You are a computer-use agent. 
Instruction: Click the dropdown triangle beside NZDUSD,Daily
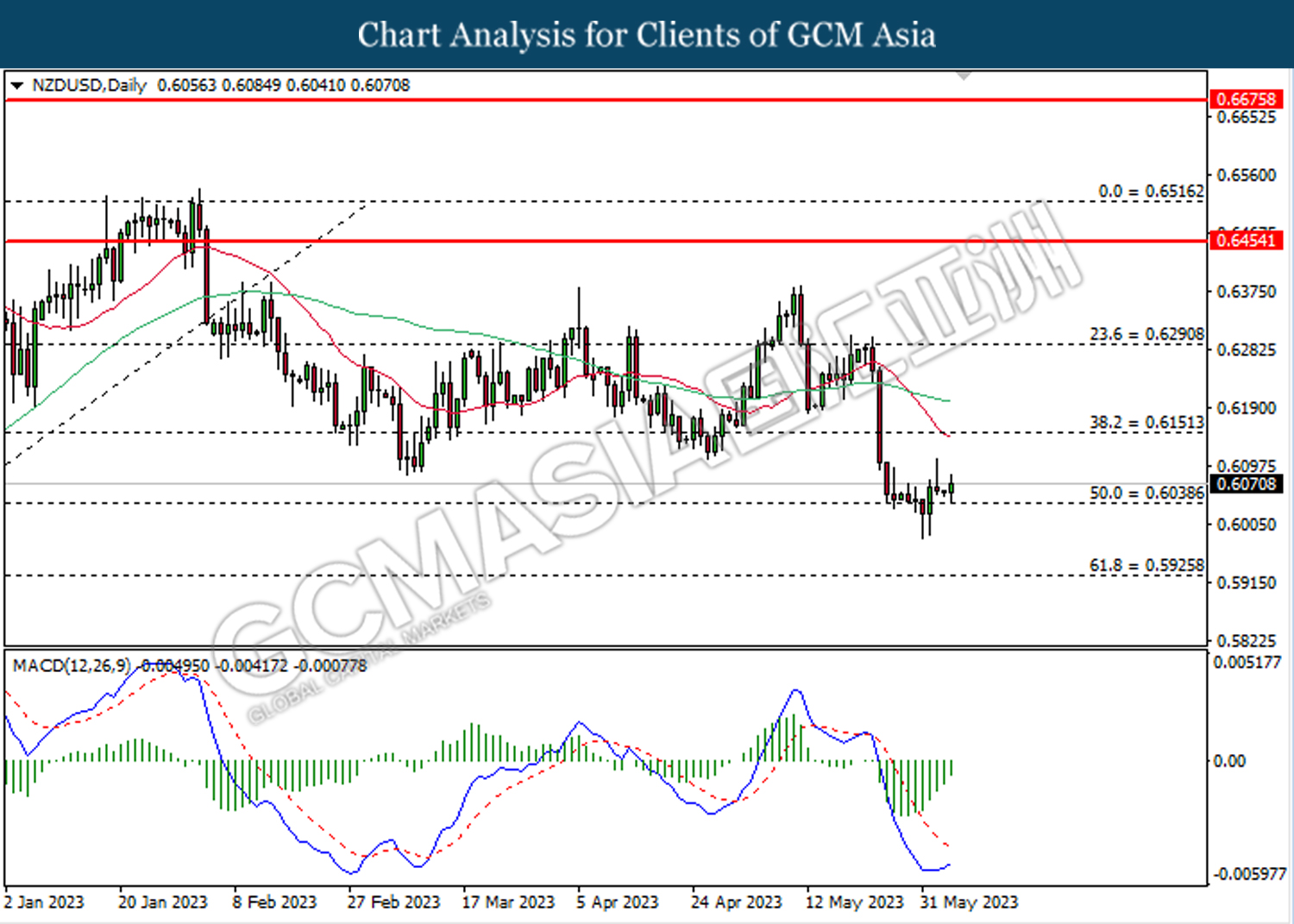(16, 85)
